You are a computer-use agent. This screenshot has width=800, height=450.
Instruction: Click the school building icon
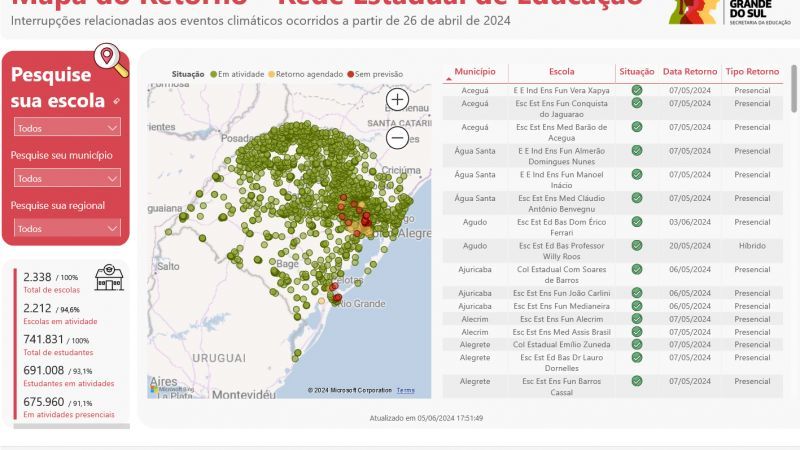tap(108, 278)
